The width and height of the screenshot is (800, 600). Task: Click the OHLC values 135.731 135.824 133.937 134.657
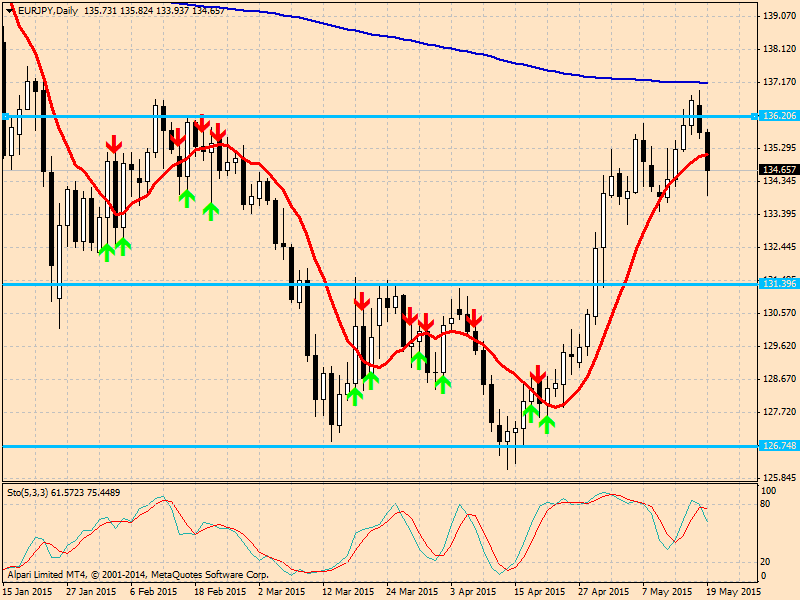pyautogui.click(x=154, y=10)
